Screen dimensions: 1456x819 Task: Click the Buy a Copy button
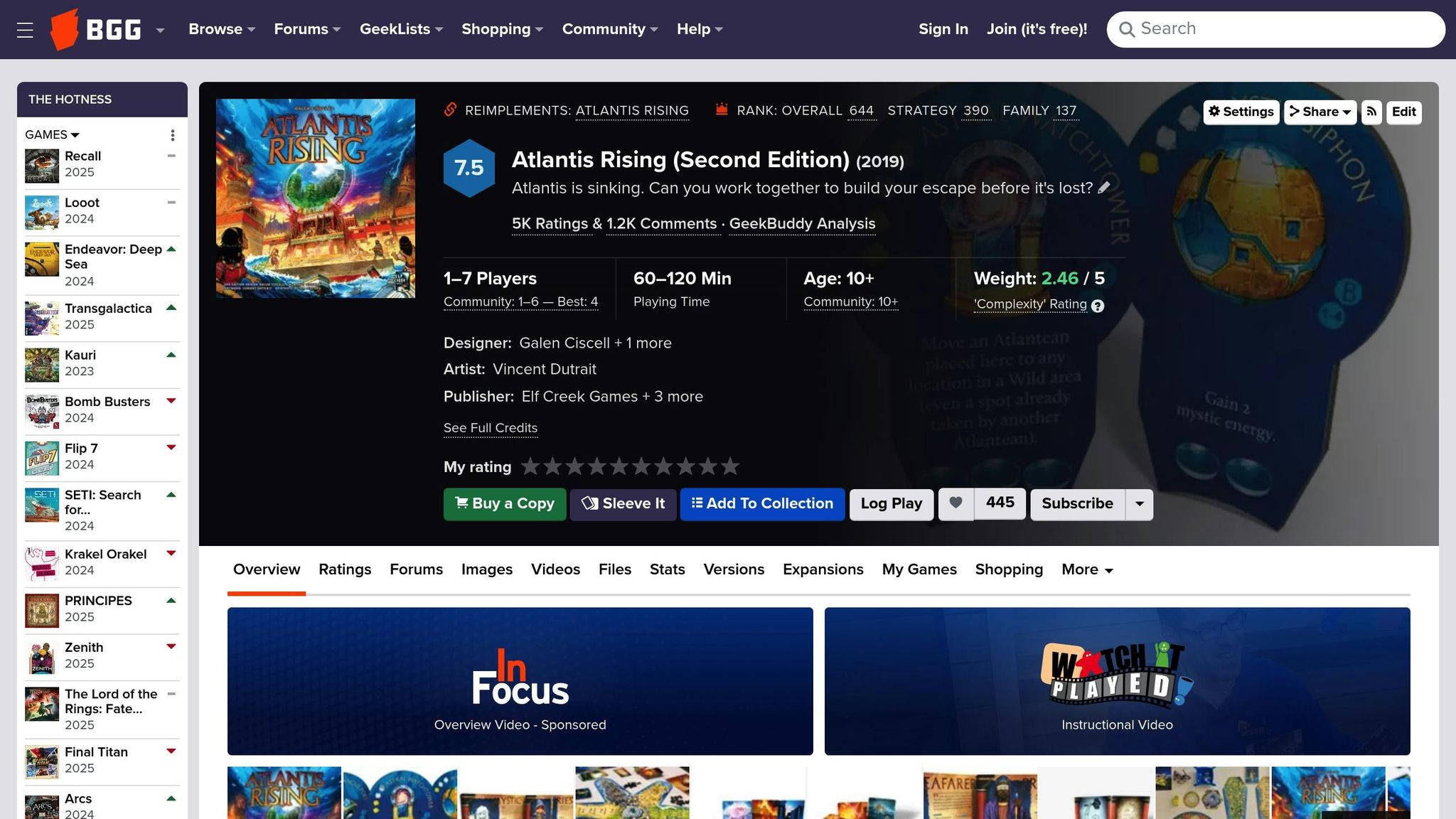(505, 504)
